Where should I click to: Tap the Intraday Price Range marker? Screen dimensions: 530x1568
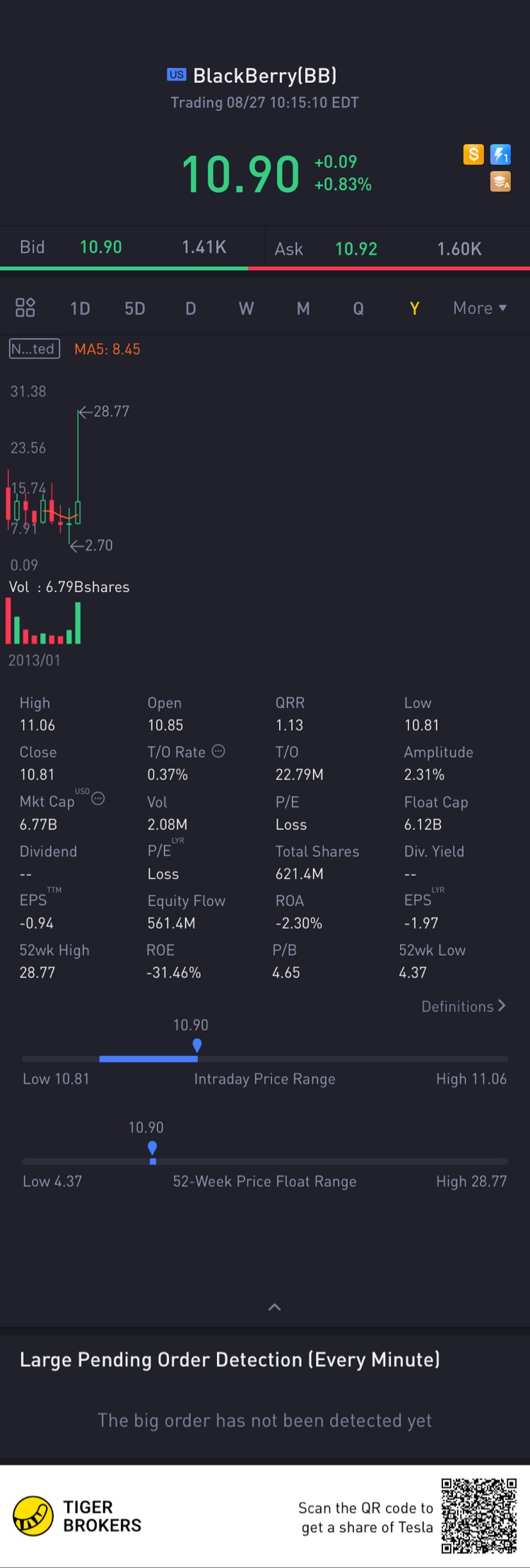click(197, 1045)
